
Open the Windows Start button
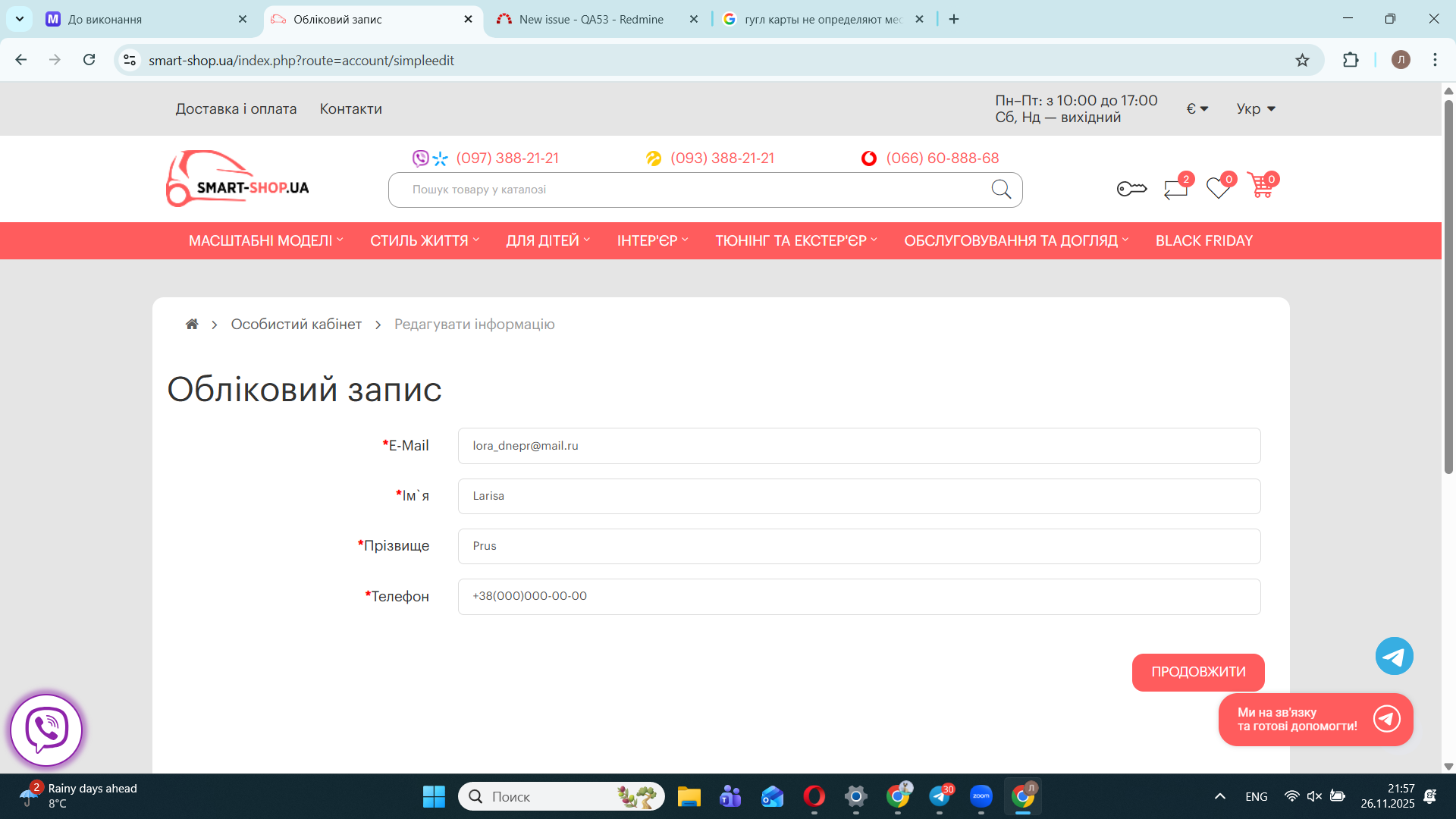coord(434,797)
